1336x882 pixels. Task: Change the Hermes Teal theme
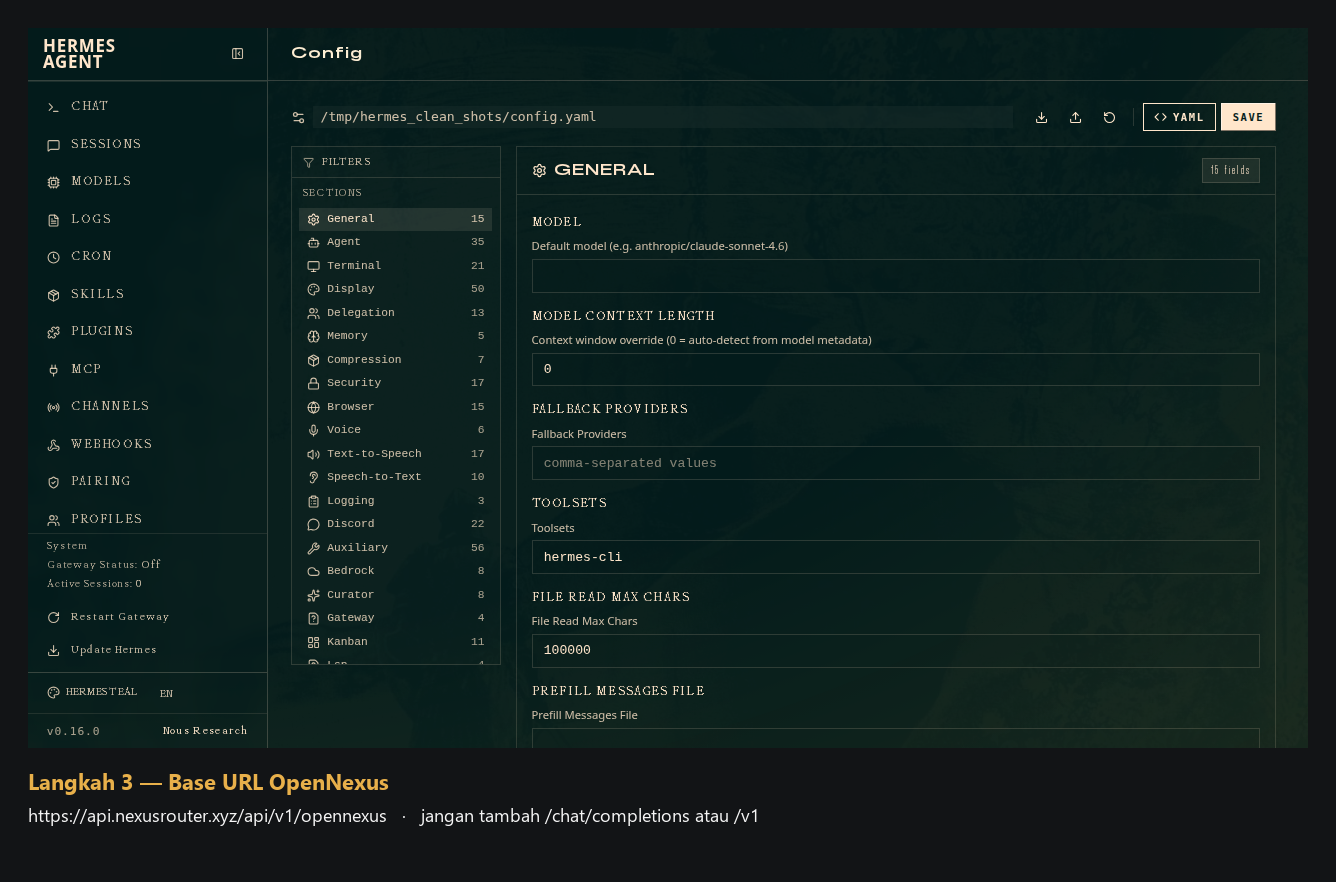(92, 693)
